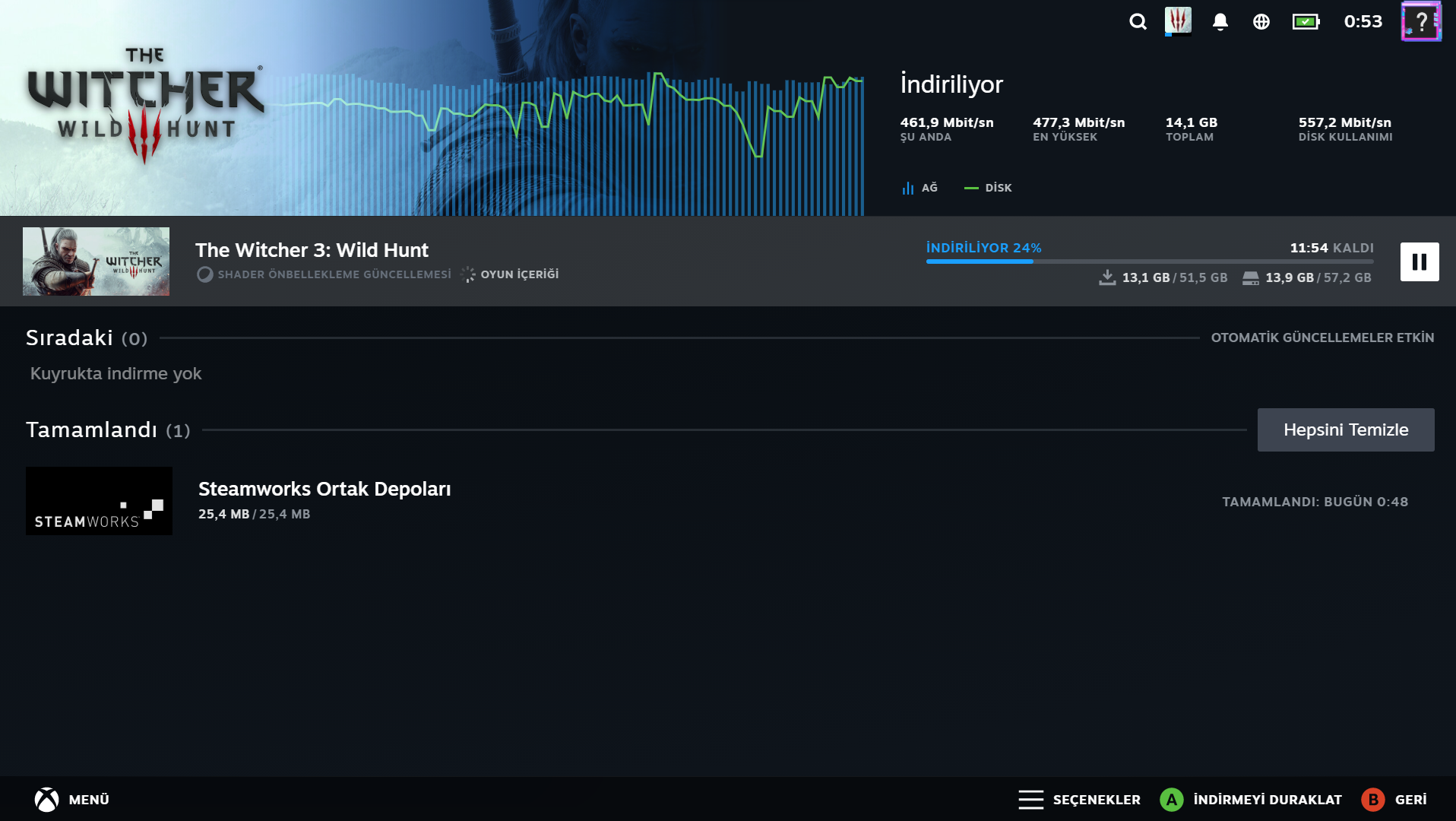Click the OYUN İÇERİĞİ spinner label

coord(510,274)
